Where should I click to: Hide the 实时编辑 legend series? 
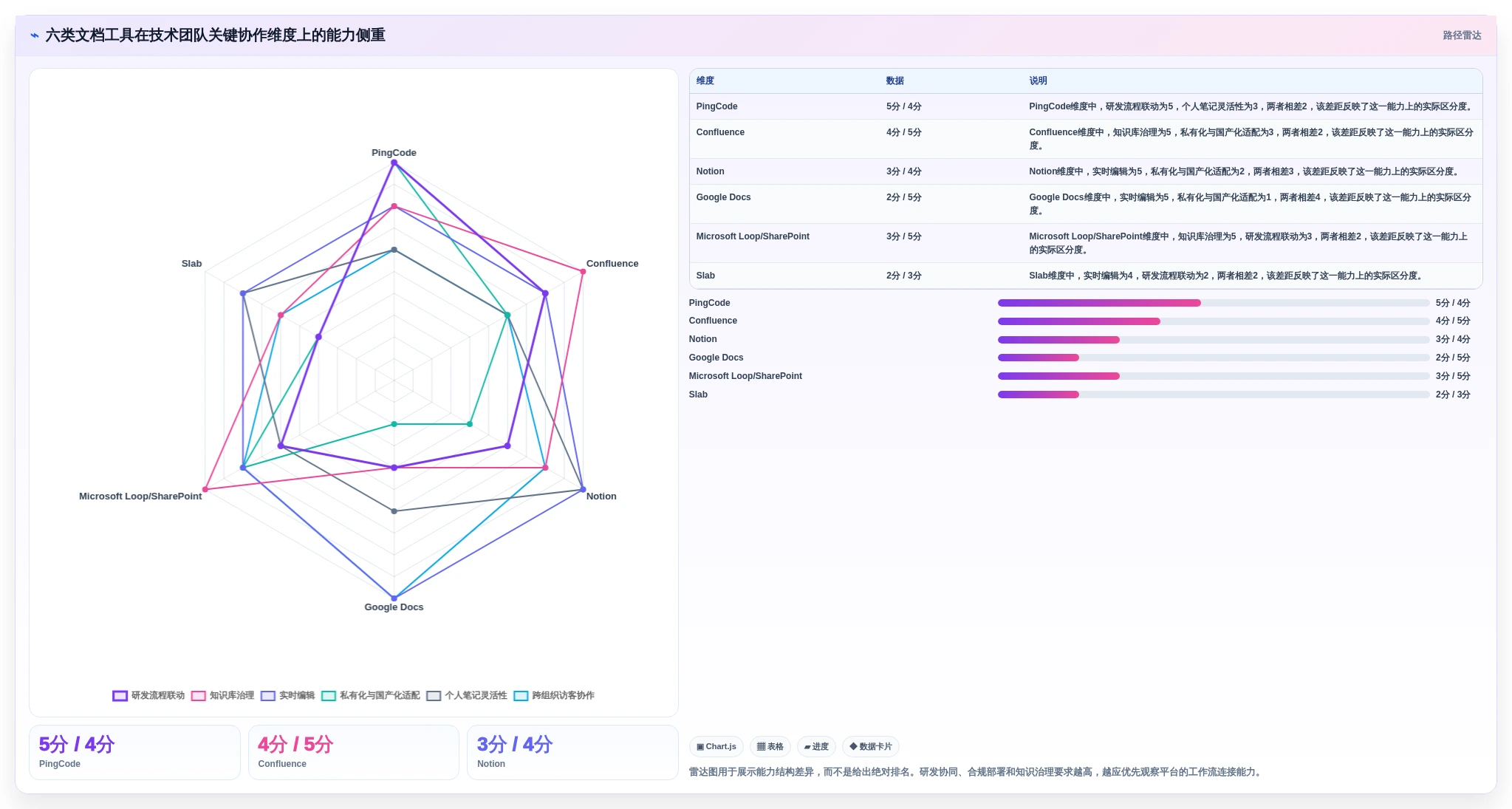pyautogui.click(x=287, y=695)
